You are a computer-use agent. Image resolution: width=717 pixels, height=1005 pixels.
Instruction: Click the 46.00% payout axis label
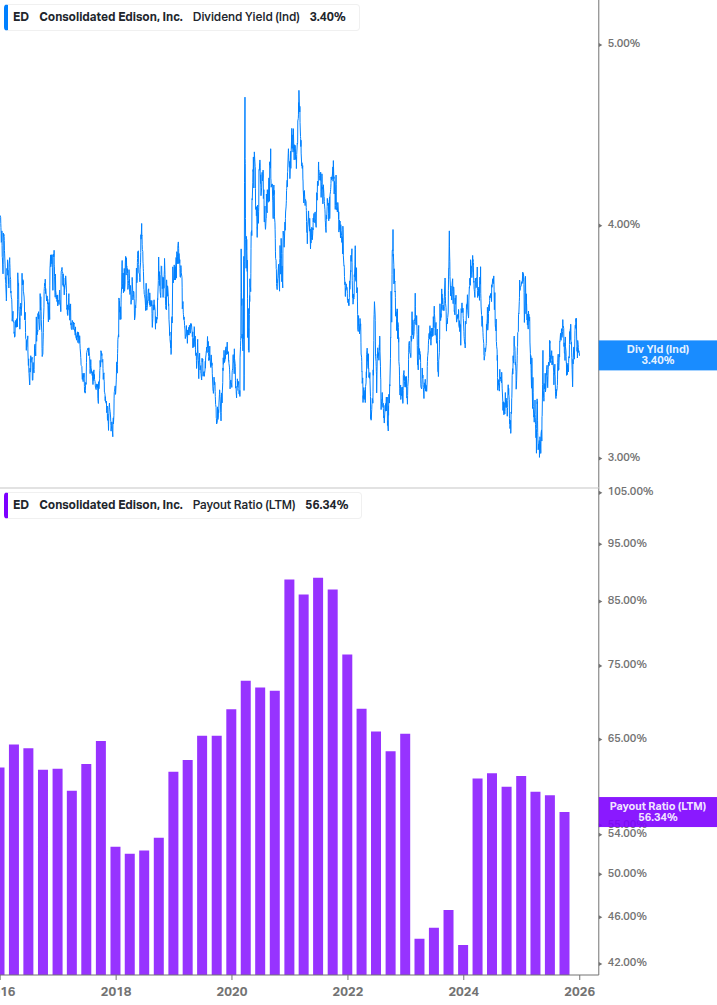tap(627, 917)
